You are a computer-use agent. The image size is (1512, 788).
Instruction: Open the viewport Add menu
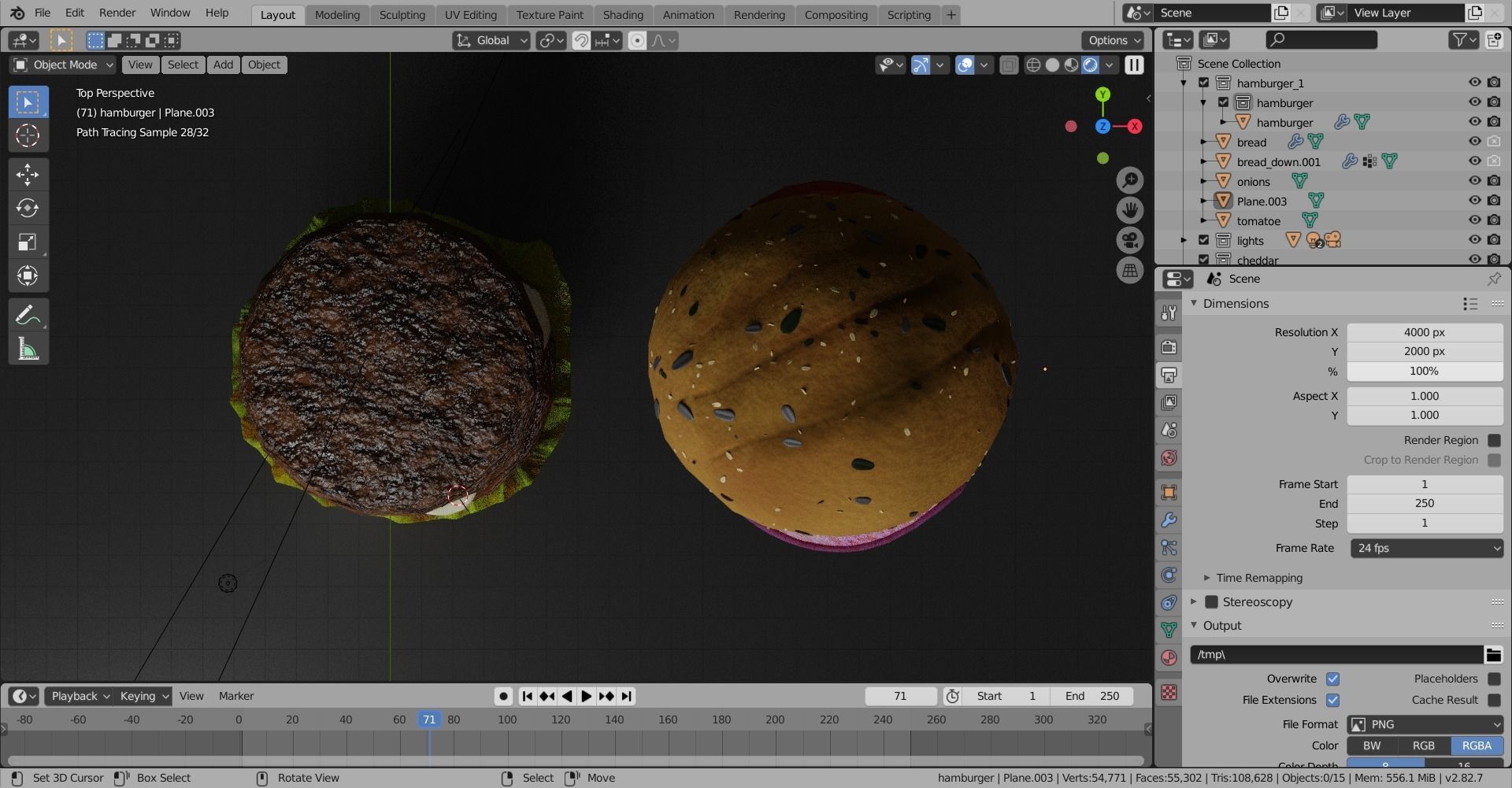point(223,65)
